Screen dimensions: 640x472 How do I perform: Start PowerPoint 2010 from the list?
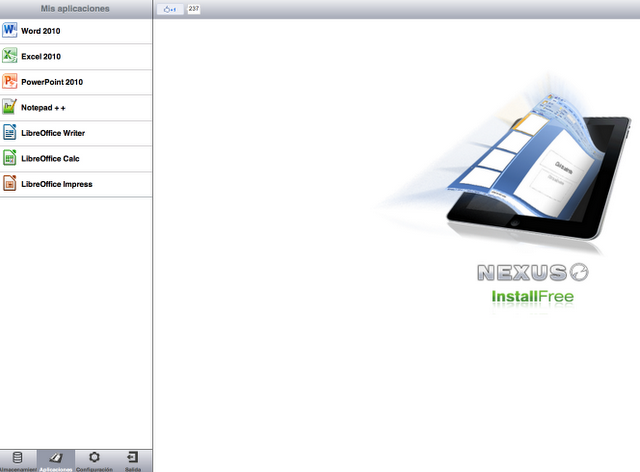point(76,82)
